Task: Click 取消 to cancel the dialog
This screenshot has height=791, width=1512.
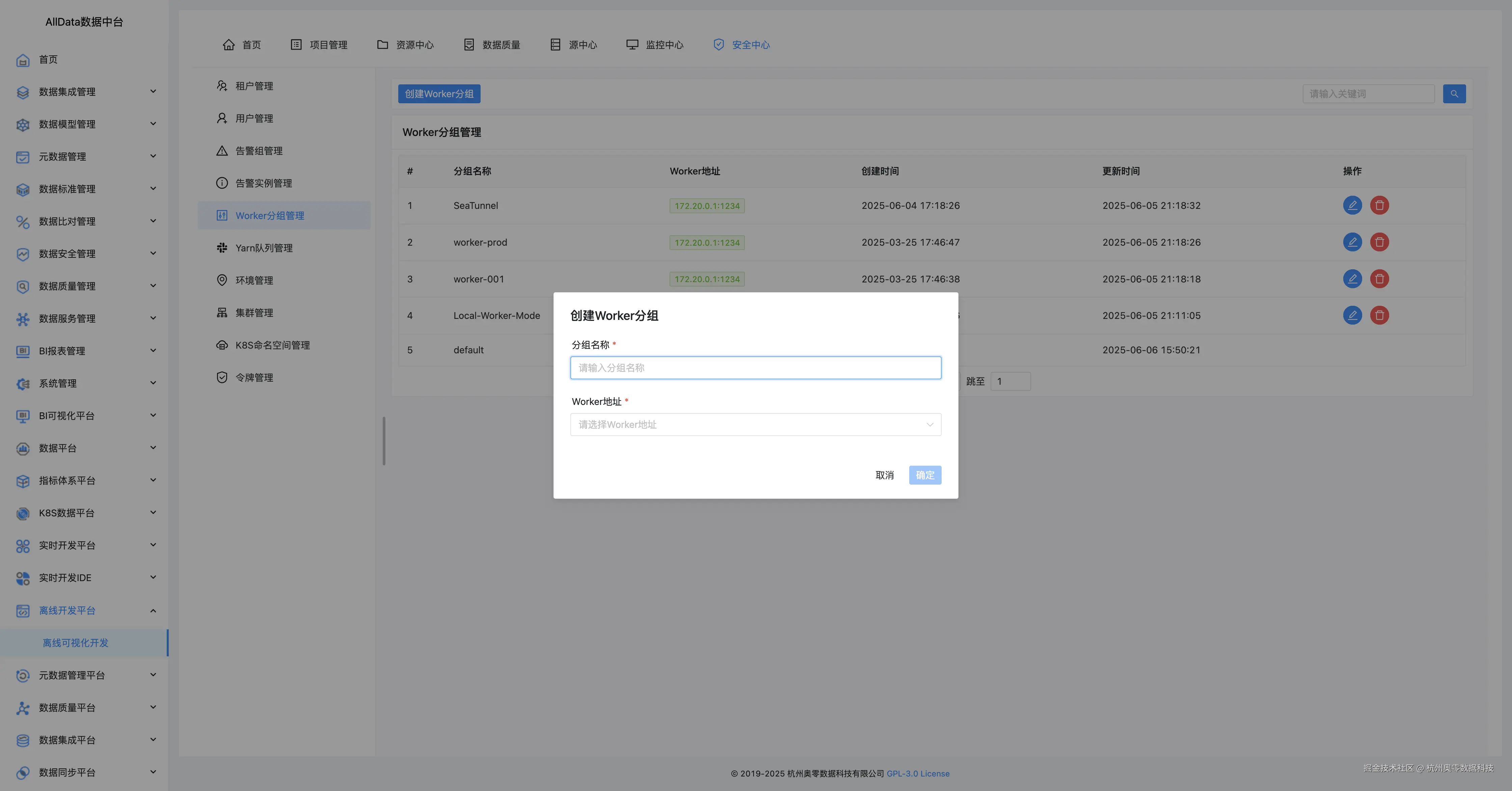Action: click(x=884, y=475)
